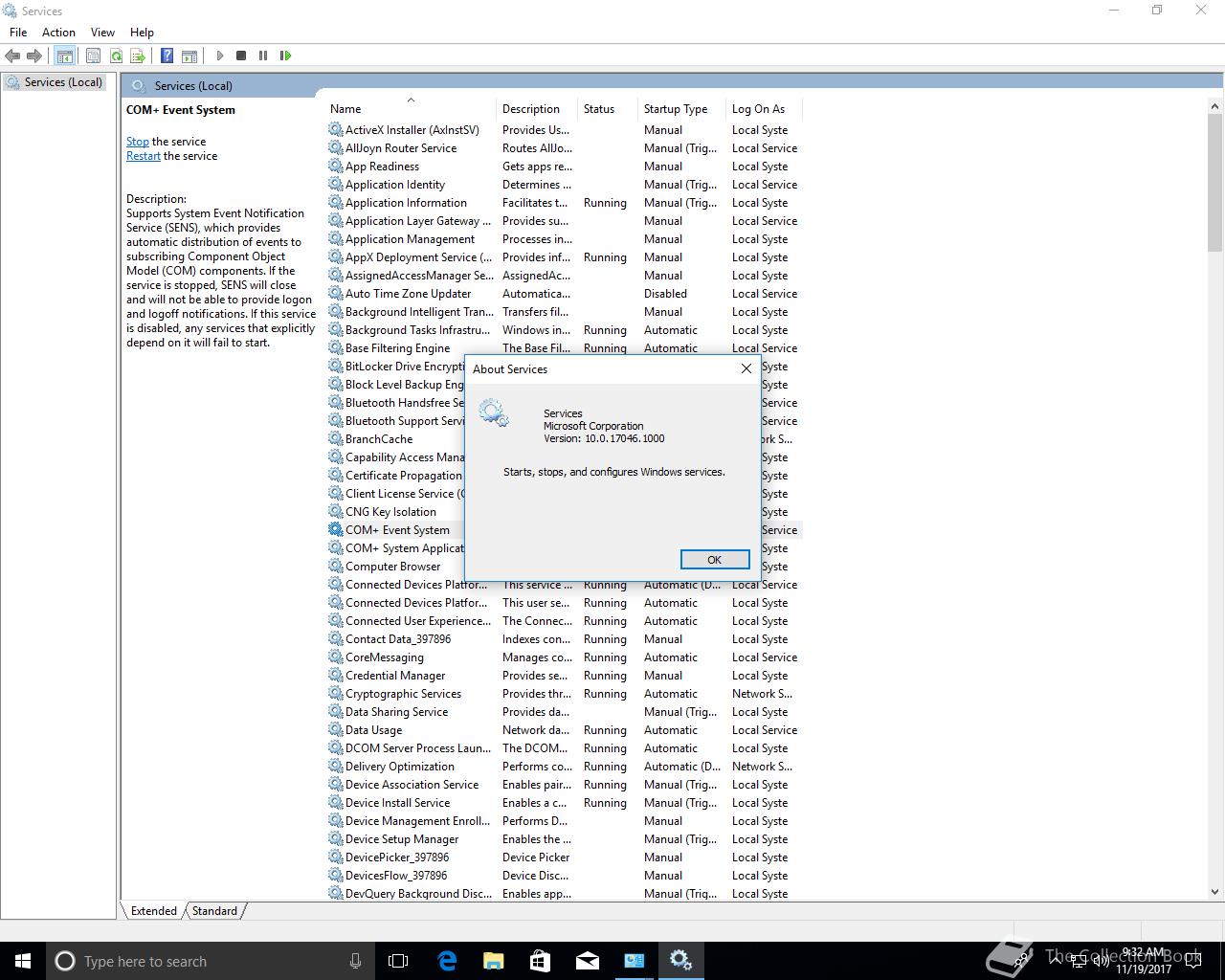Image resolution: width=1225 pixels, height=980 pixels.
Task: Close the About Services dialog with X
Action: (746, 368)
